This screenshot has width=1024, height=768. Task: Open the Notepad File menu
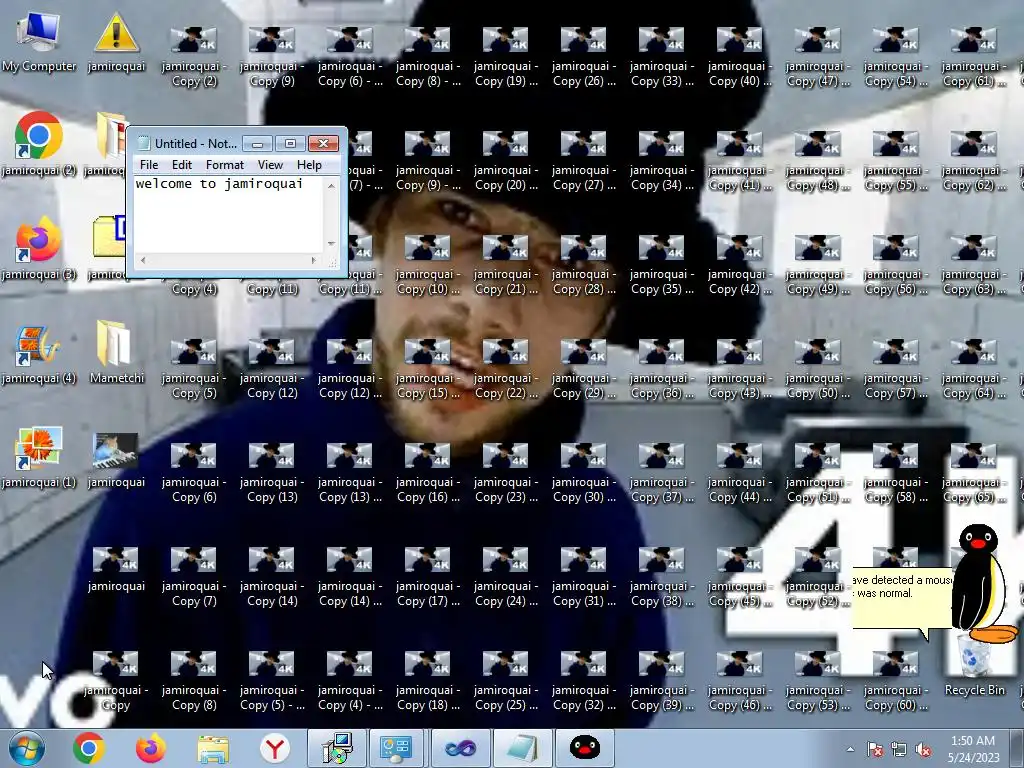point(149,165)
